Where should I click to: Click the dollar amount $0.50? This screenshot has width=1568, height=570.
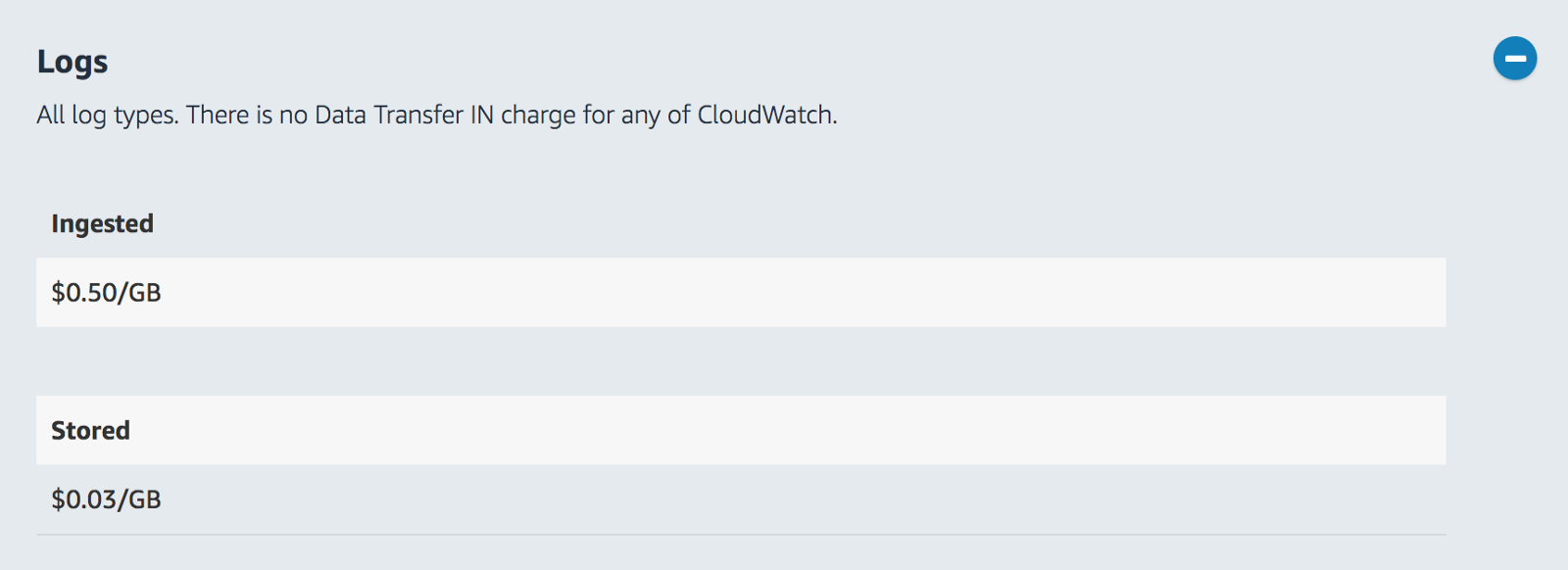[86, 293]
